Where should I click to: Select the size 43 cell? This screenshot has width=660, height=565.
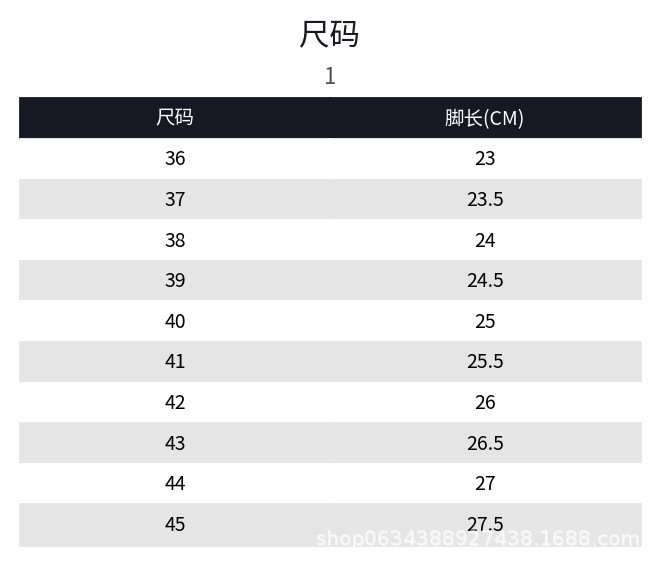(x=175, y=442)
